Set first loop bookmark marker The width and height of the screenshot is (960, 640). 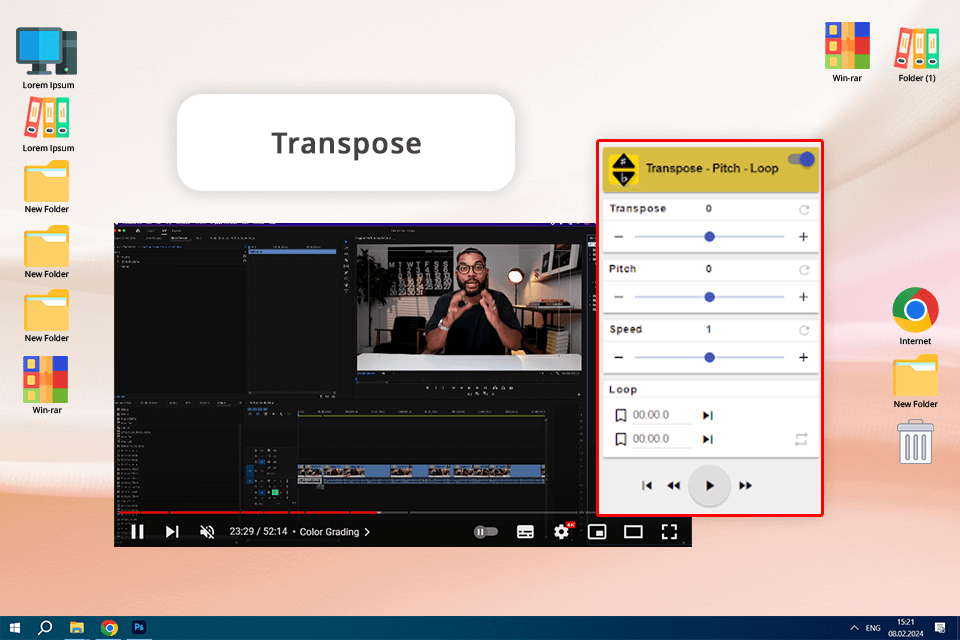[x=620, y=416]
